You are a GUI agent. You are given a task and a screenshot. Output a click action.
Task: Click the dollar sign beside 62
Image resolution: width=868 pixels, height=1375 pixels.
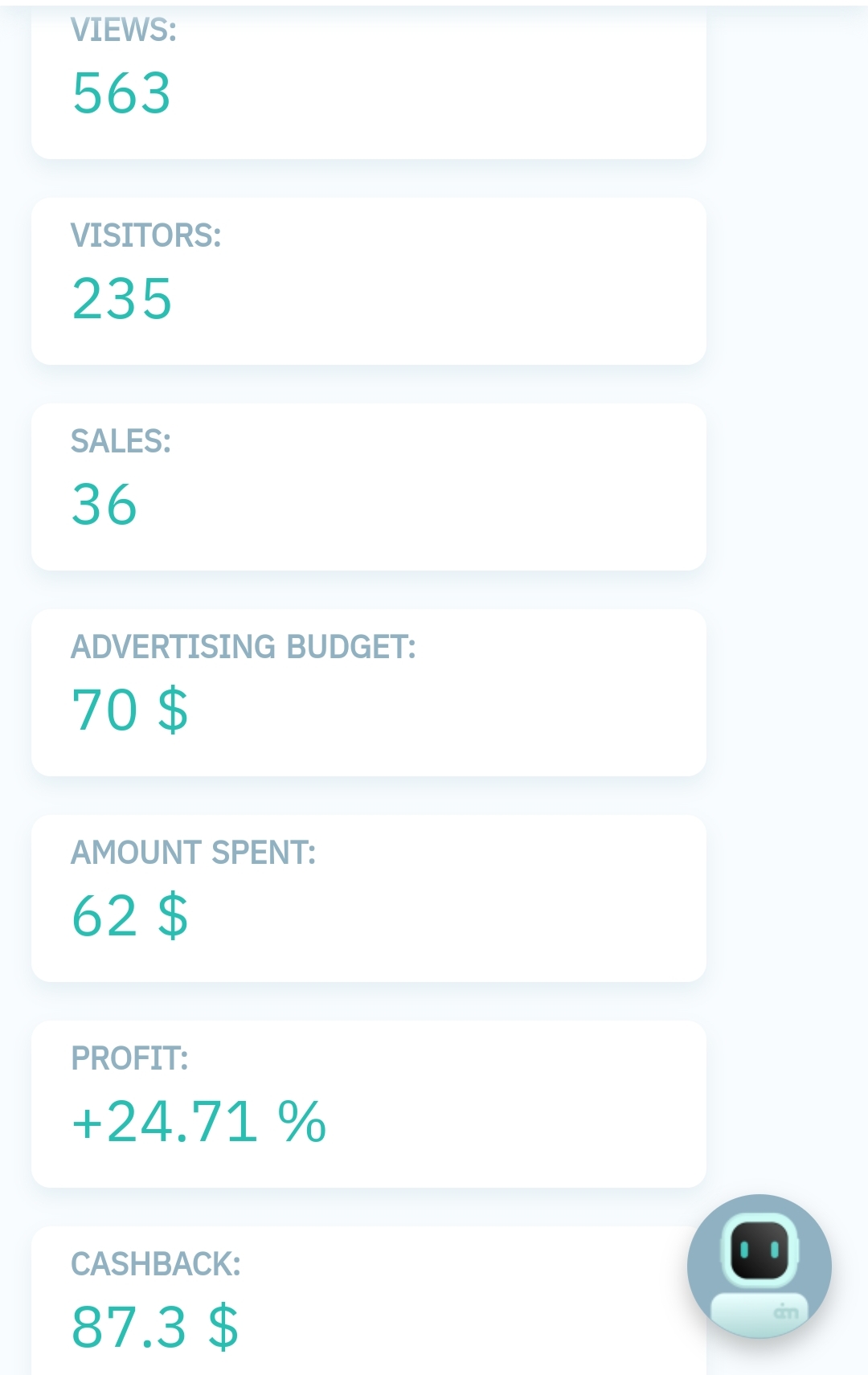tap(173, 916)
